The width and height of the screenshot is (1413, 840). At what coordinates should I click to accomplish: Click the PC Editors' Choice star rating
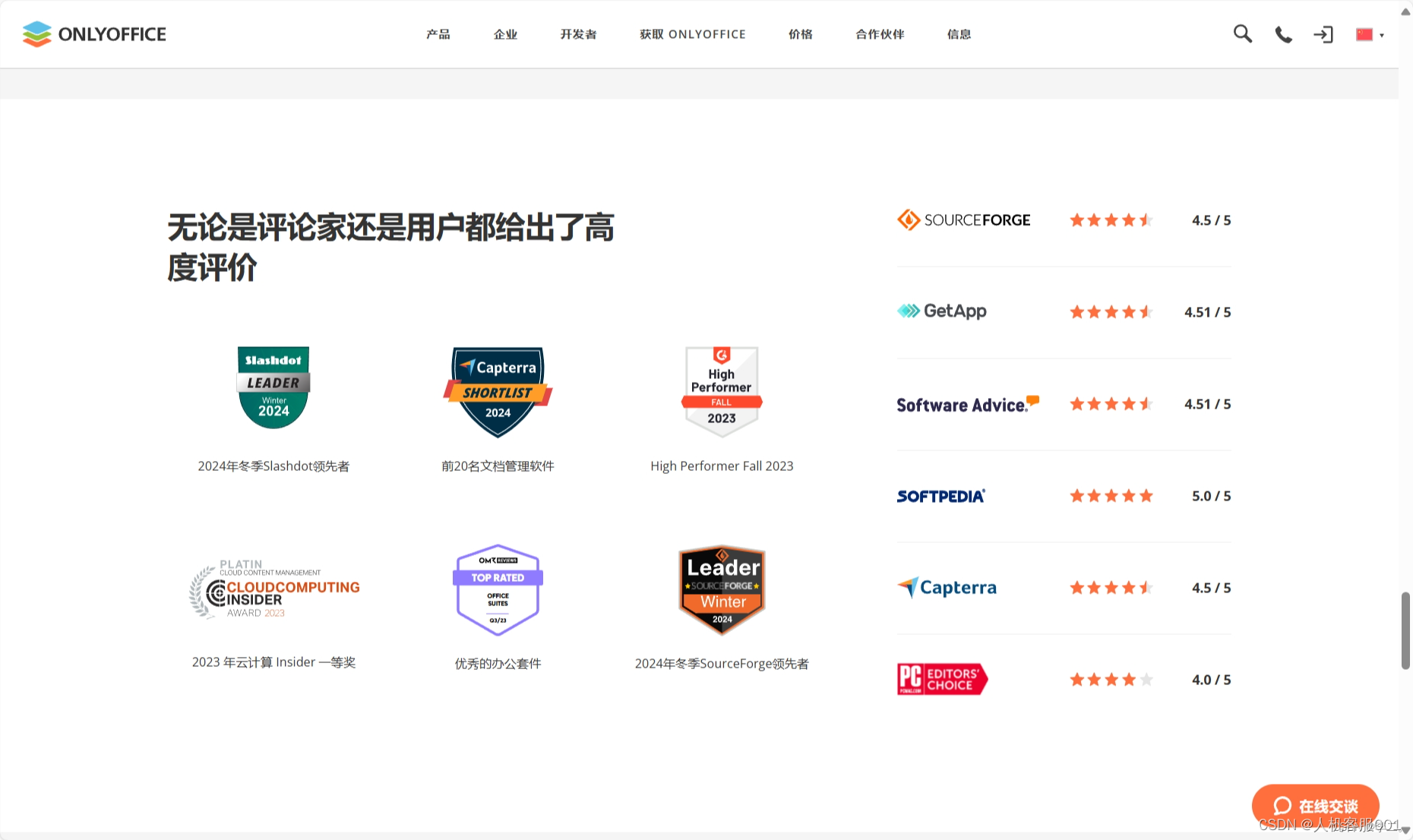coord(1111,680)
